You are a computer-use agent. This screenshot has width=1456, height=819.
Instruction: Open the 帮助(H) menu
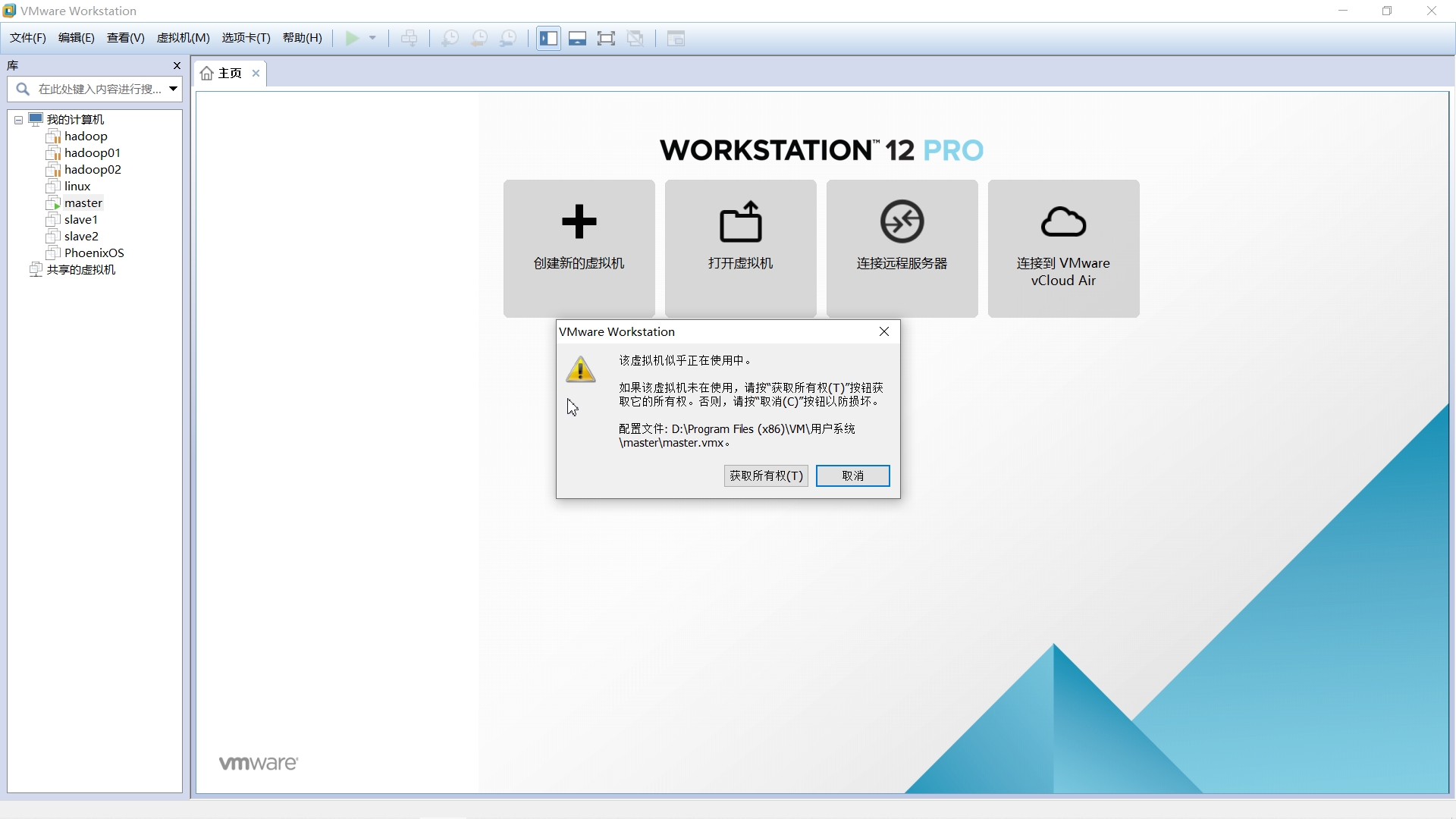tap(303, 38)
